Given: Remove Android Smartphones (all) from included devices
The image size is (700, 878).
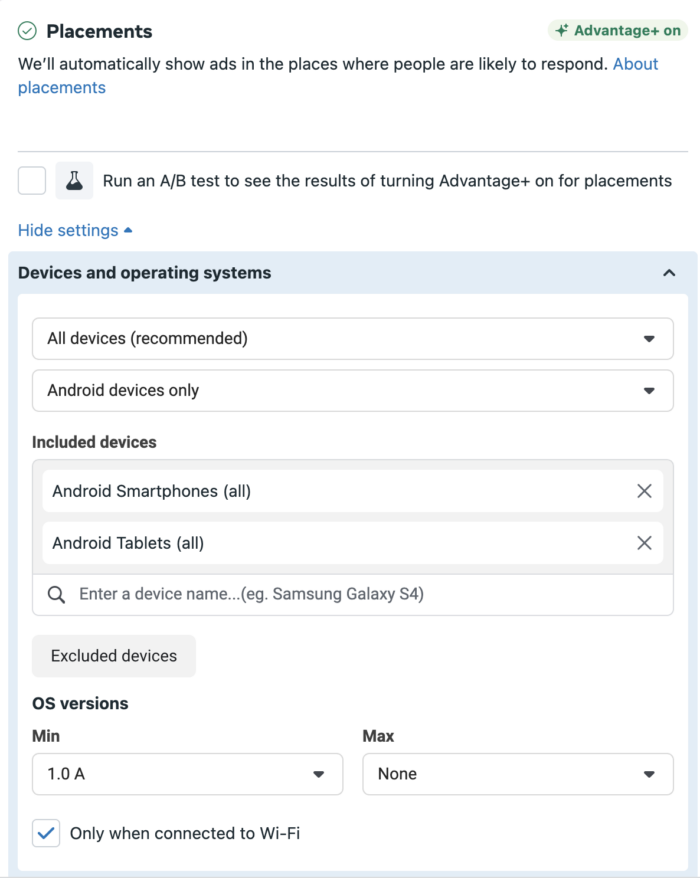Looking at the screenshot, I should (644, 491).
